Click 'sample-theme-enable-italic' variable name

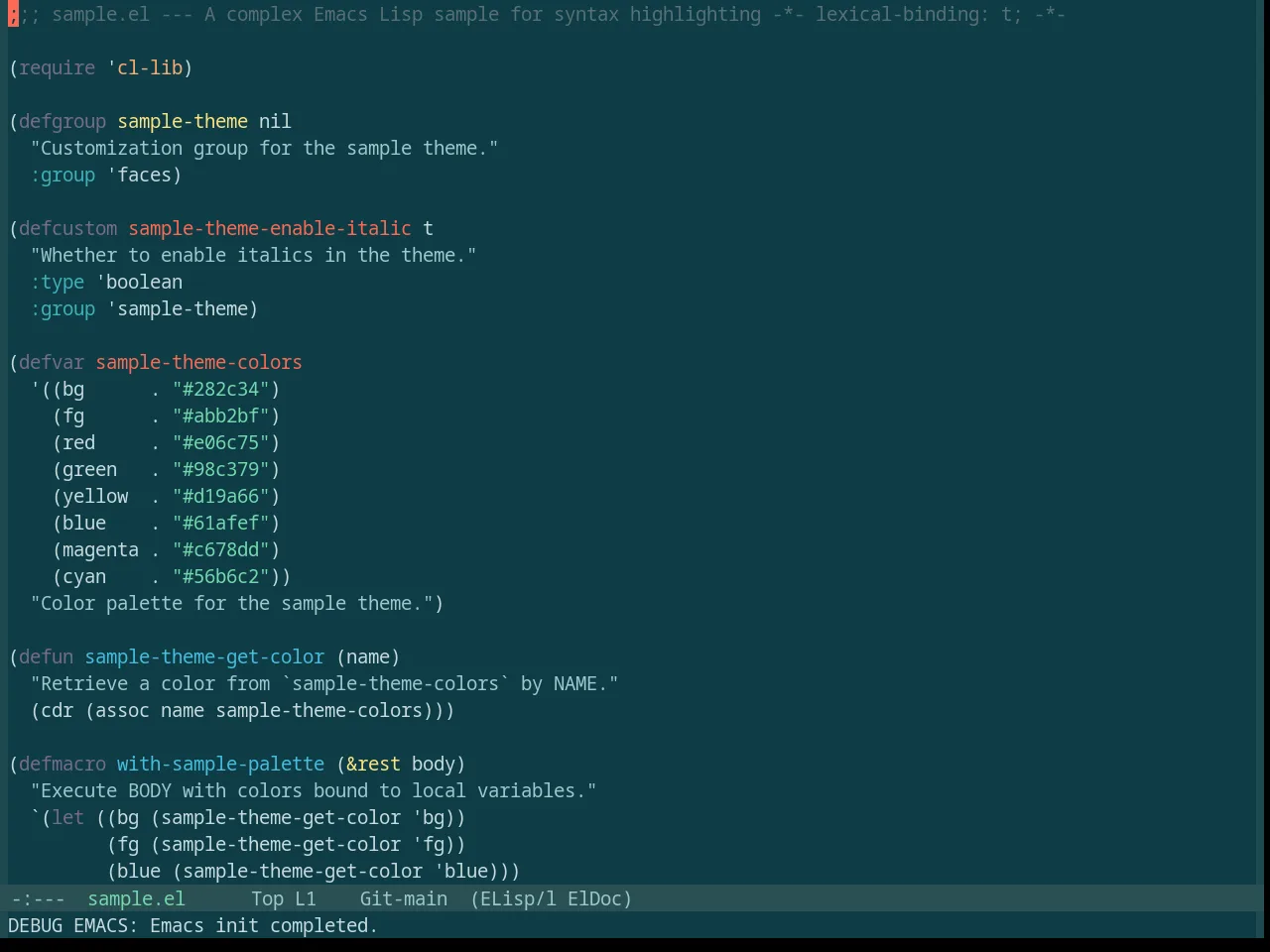coord(270,228)
